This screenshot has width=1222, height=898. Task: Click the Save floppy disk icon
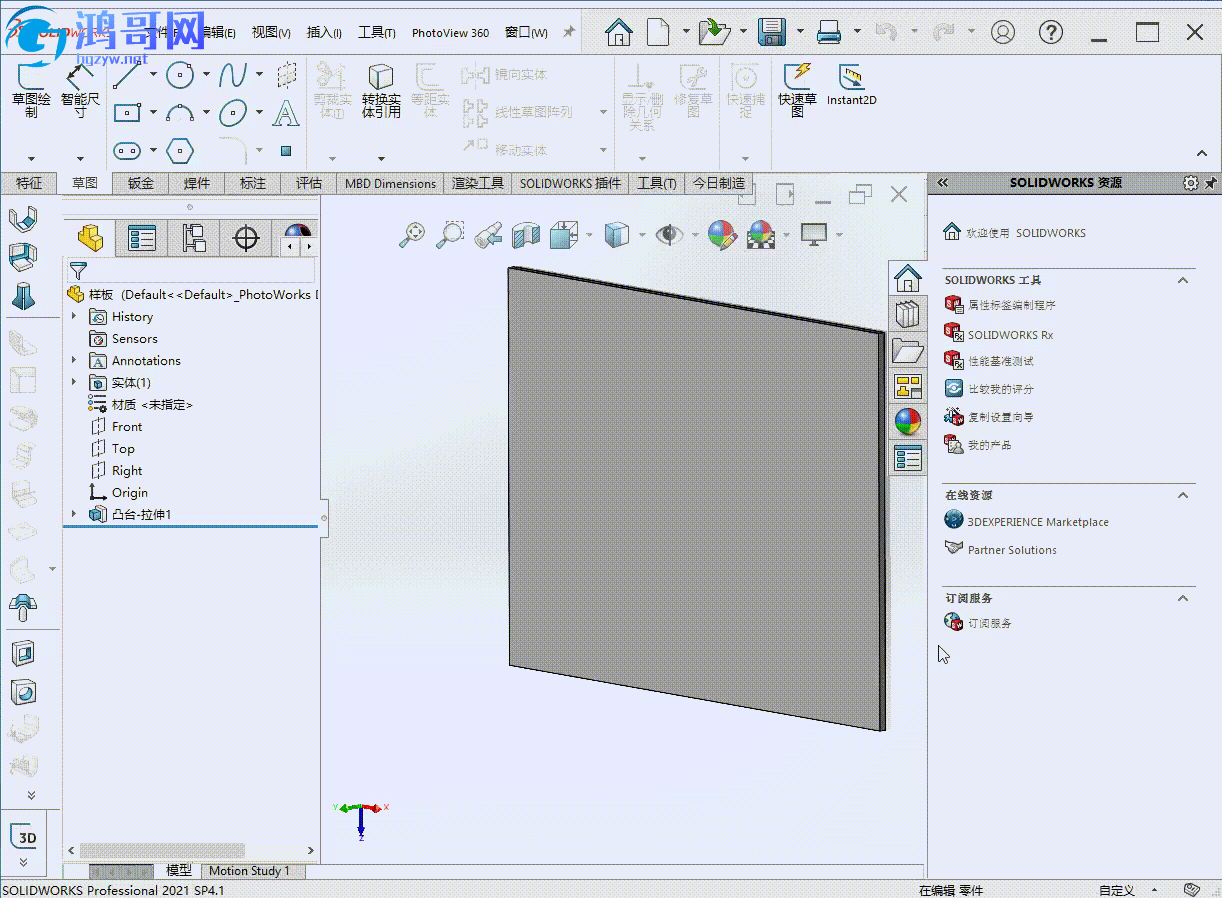[x=771, y=32]
